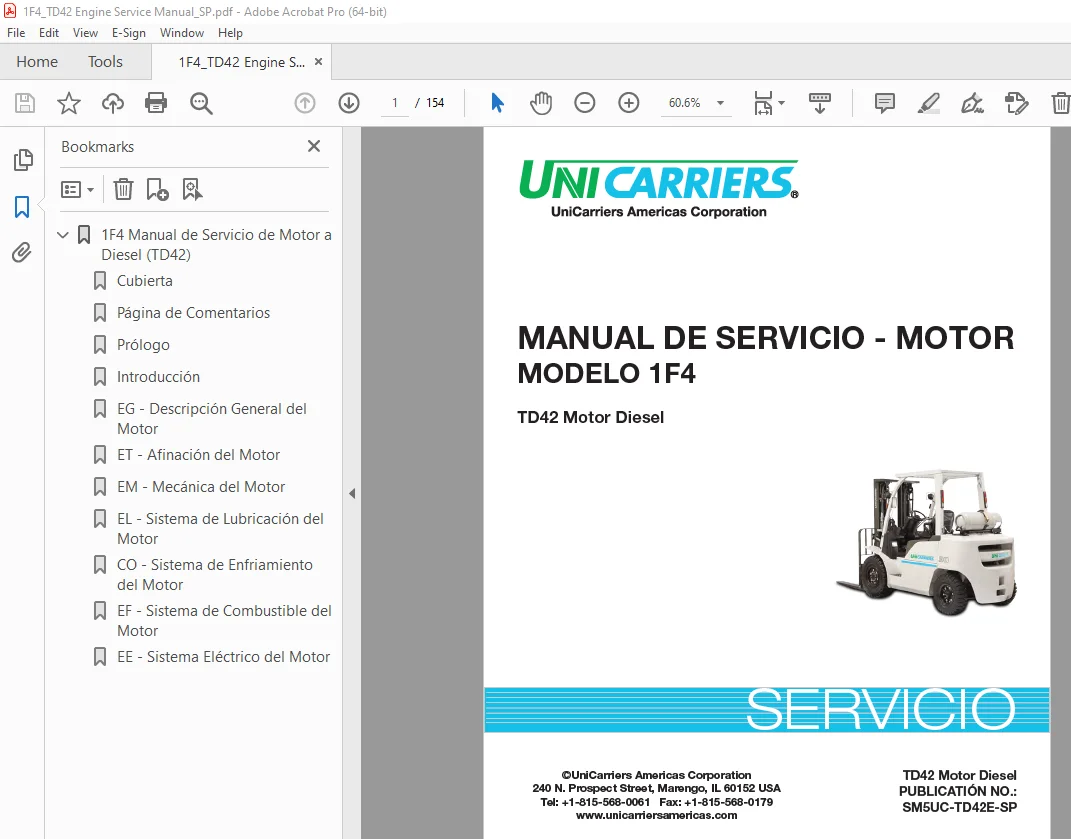Click the scrolling mode keyboard icon
The image size is (1071, 839).
coord(820,103)
